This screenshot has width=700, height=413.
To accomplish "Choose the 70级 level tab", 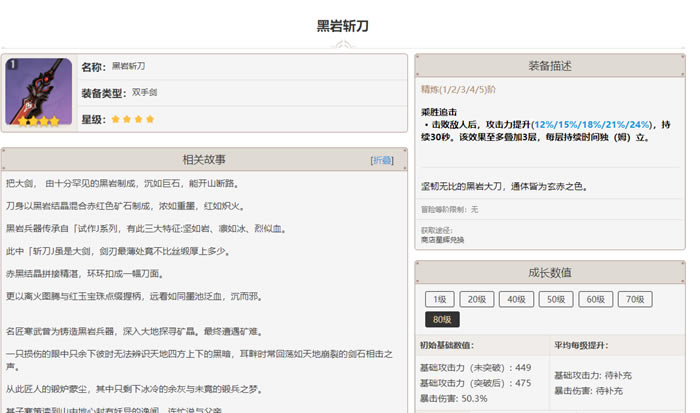I will point(633,299).
